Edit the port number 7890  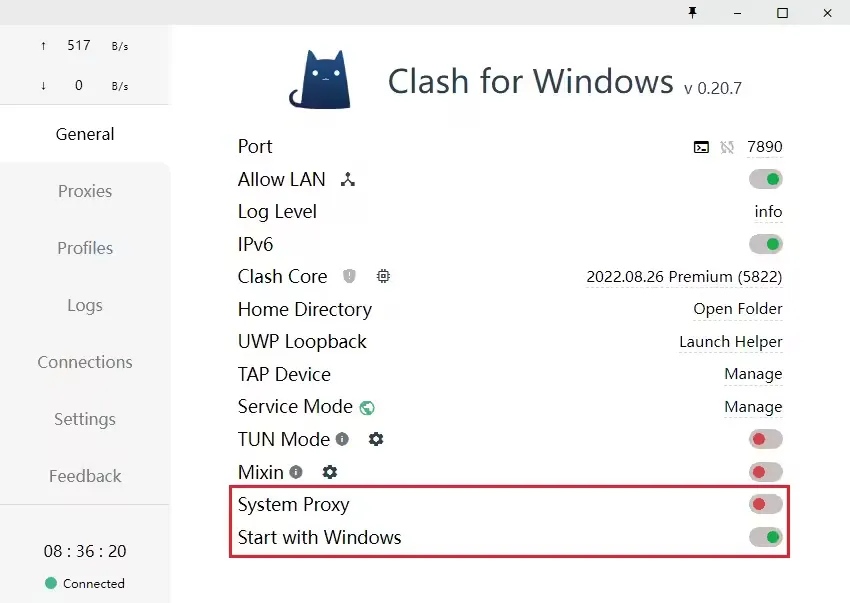pyautogui.click(x=764, y=147)
